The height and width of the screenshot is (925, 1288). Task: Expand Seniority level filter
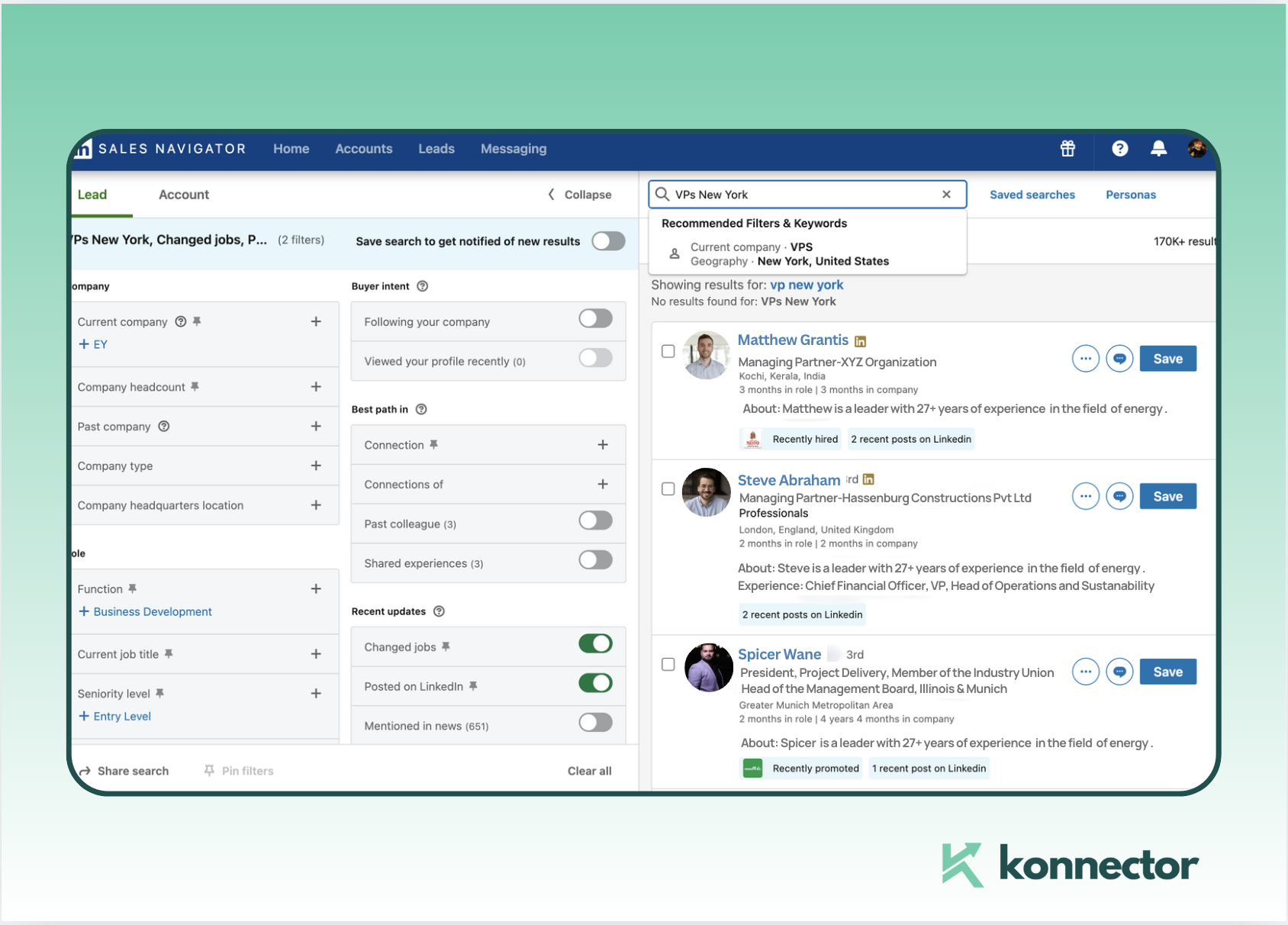316,693
